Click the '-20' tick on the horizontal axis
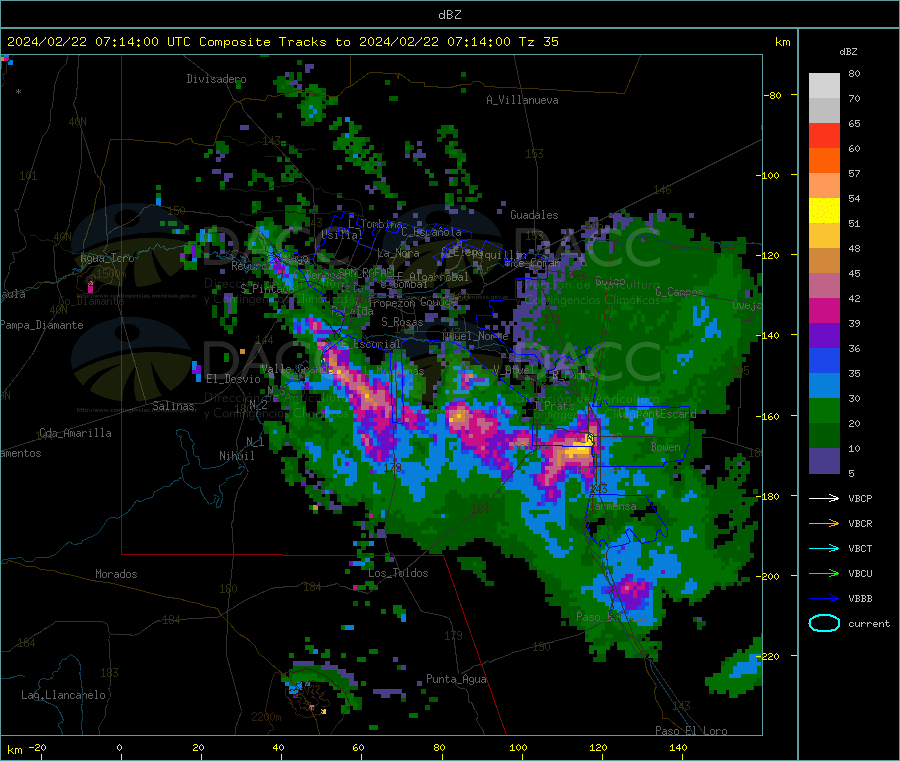Screen dimensions: 900x761 pyautogui.click(x=38, y=747)
